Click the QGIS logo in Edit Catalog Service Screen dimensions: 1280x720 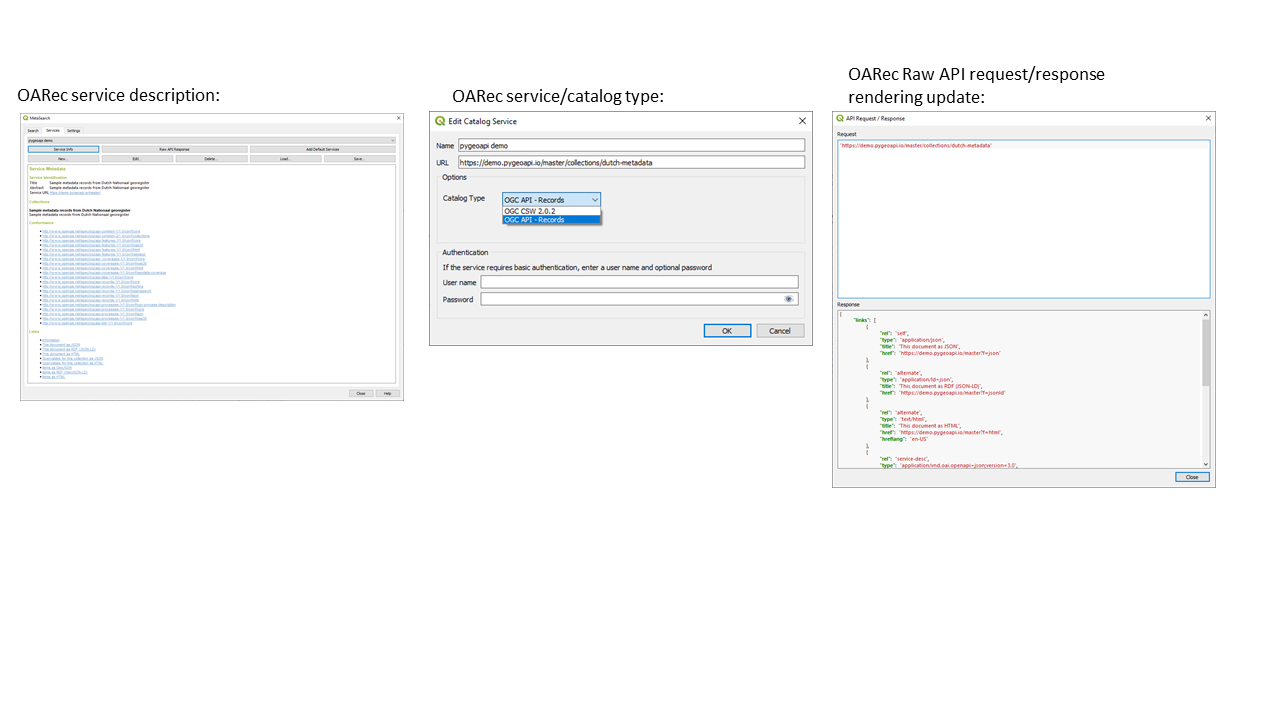(x=440, y=121)
